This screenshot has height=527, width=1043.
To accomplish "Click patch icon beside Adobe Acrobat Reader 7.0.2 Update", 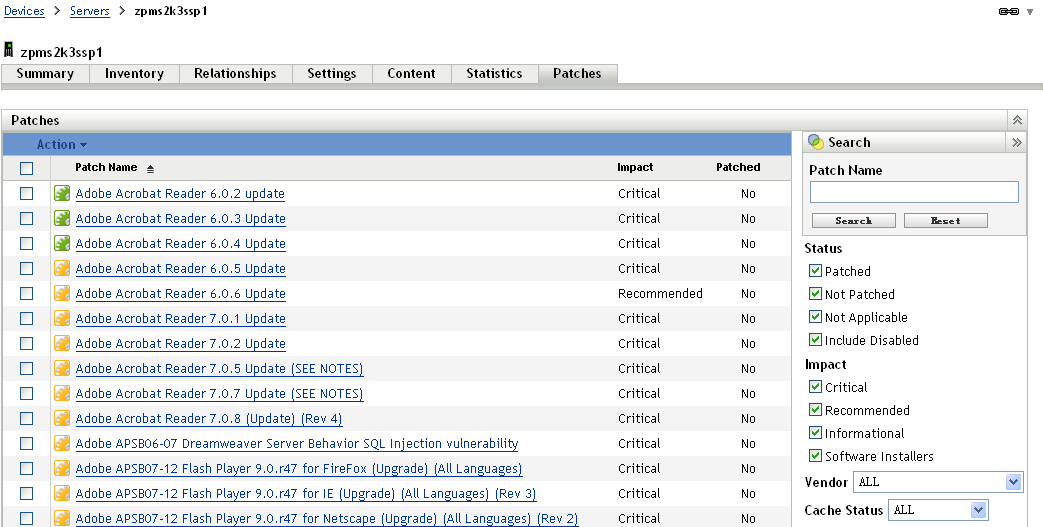I will coord(62,343).
